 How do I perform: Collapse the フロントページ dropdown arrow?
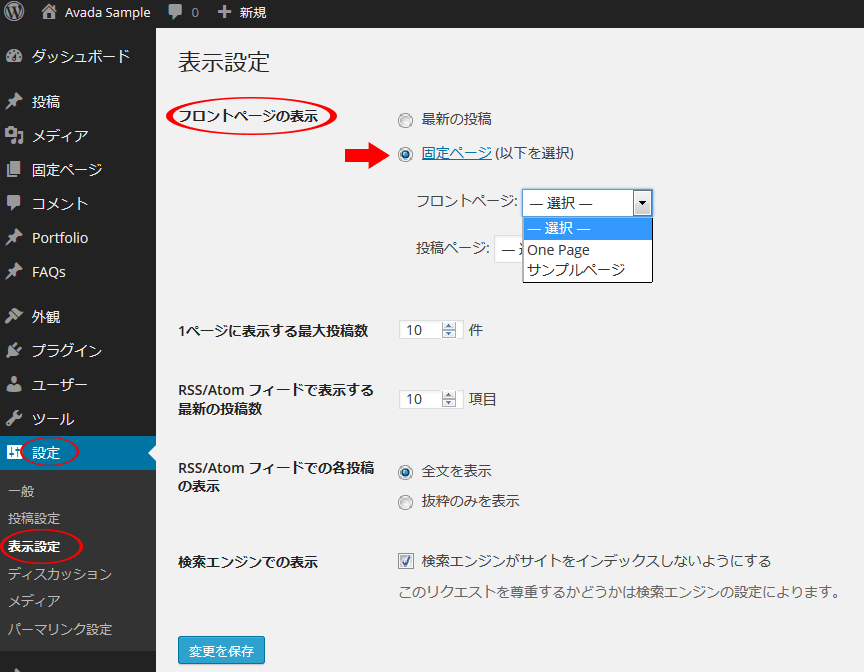click(x=642, y=203)
